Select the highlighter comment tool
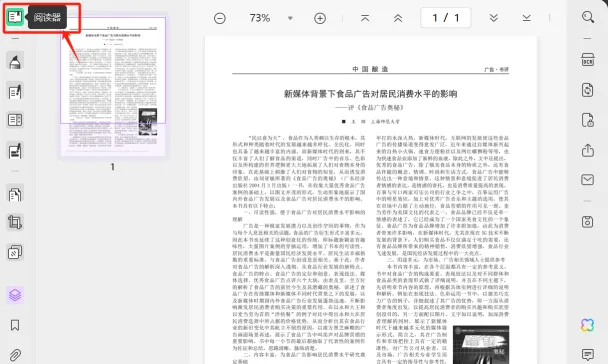 (15, 61)
